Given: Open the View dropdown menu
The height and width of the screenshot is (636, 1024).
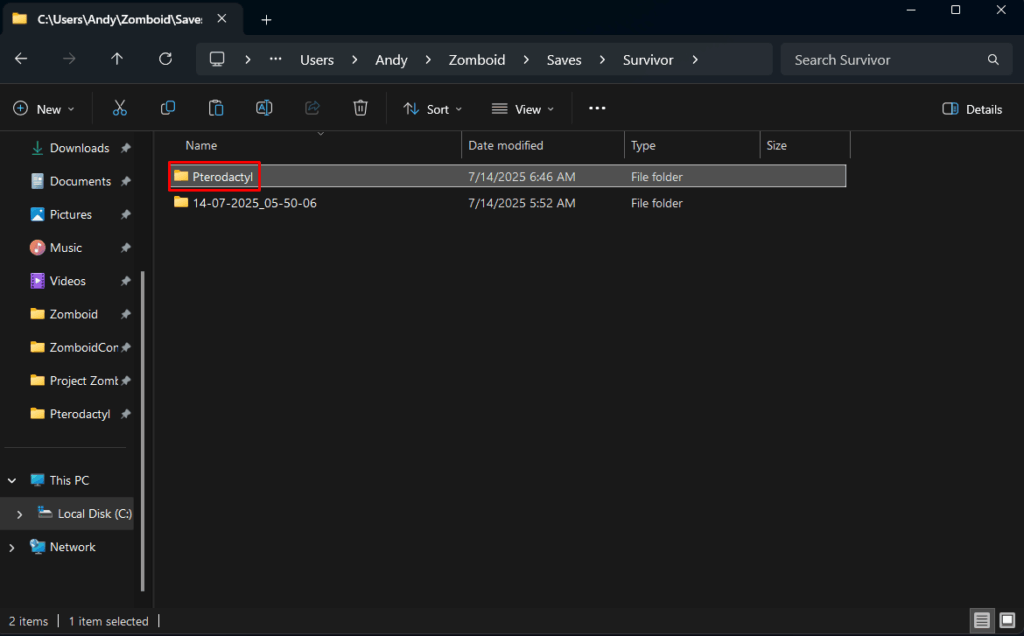Looking at the screenshot, I should 522,109.
